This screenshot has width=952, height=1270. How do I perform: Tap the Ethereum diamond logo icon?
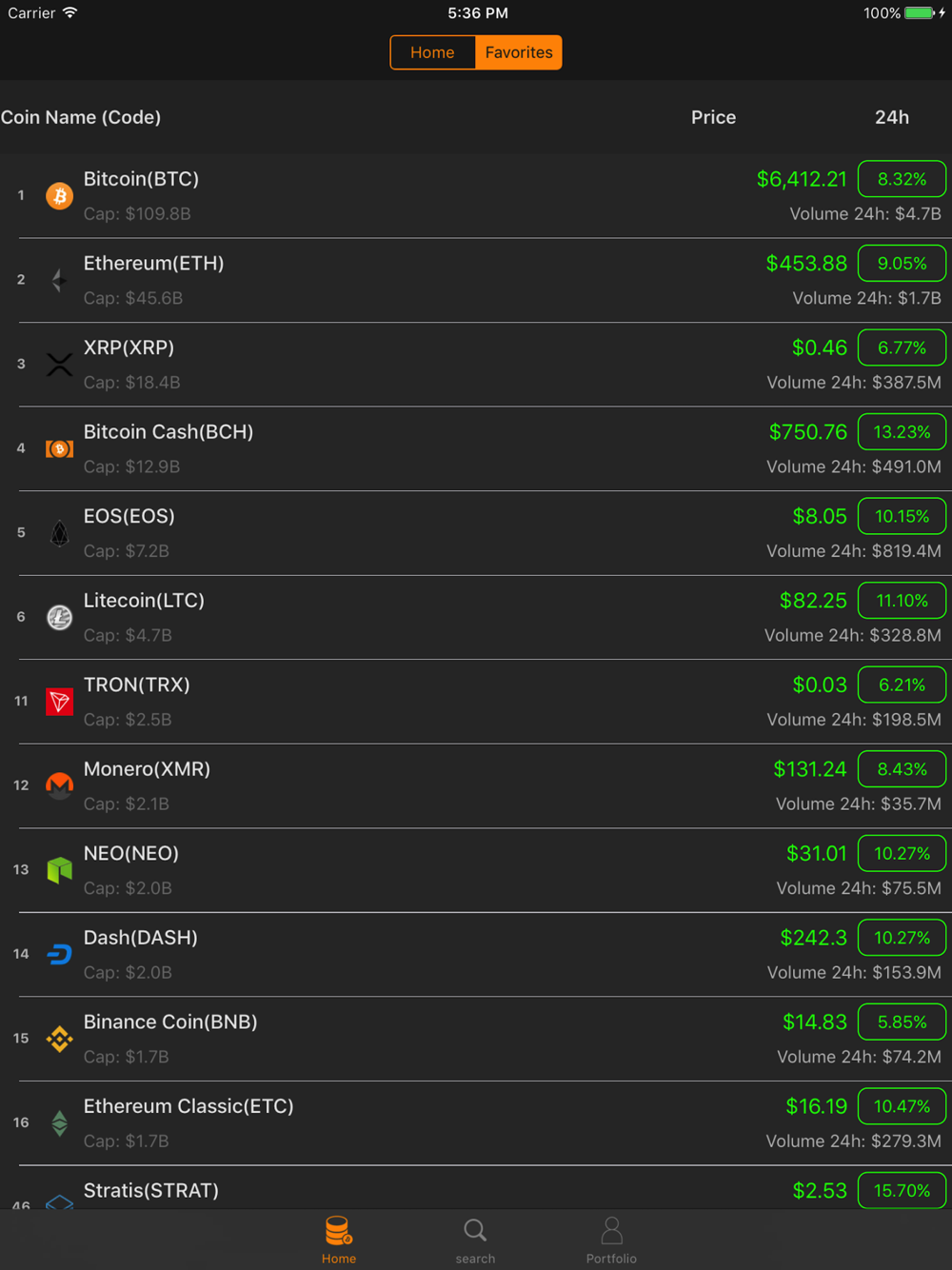click(59, 280)
